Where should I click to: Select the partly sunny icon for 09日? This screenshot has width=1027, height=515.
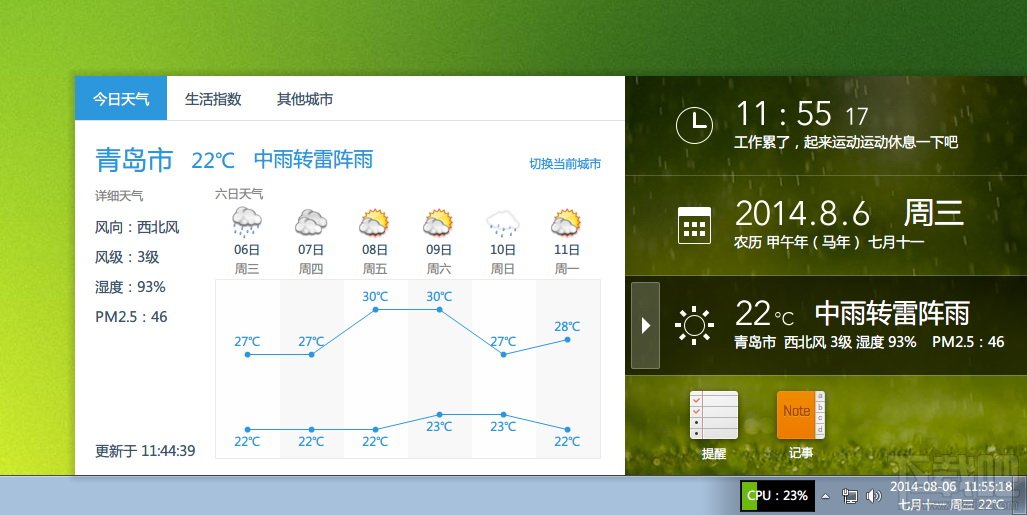[x=438, y=222]
